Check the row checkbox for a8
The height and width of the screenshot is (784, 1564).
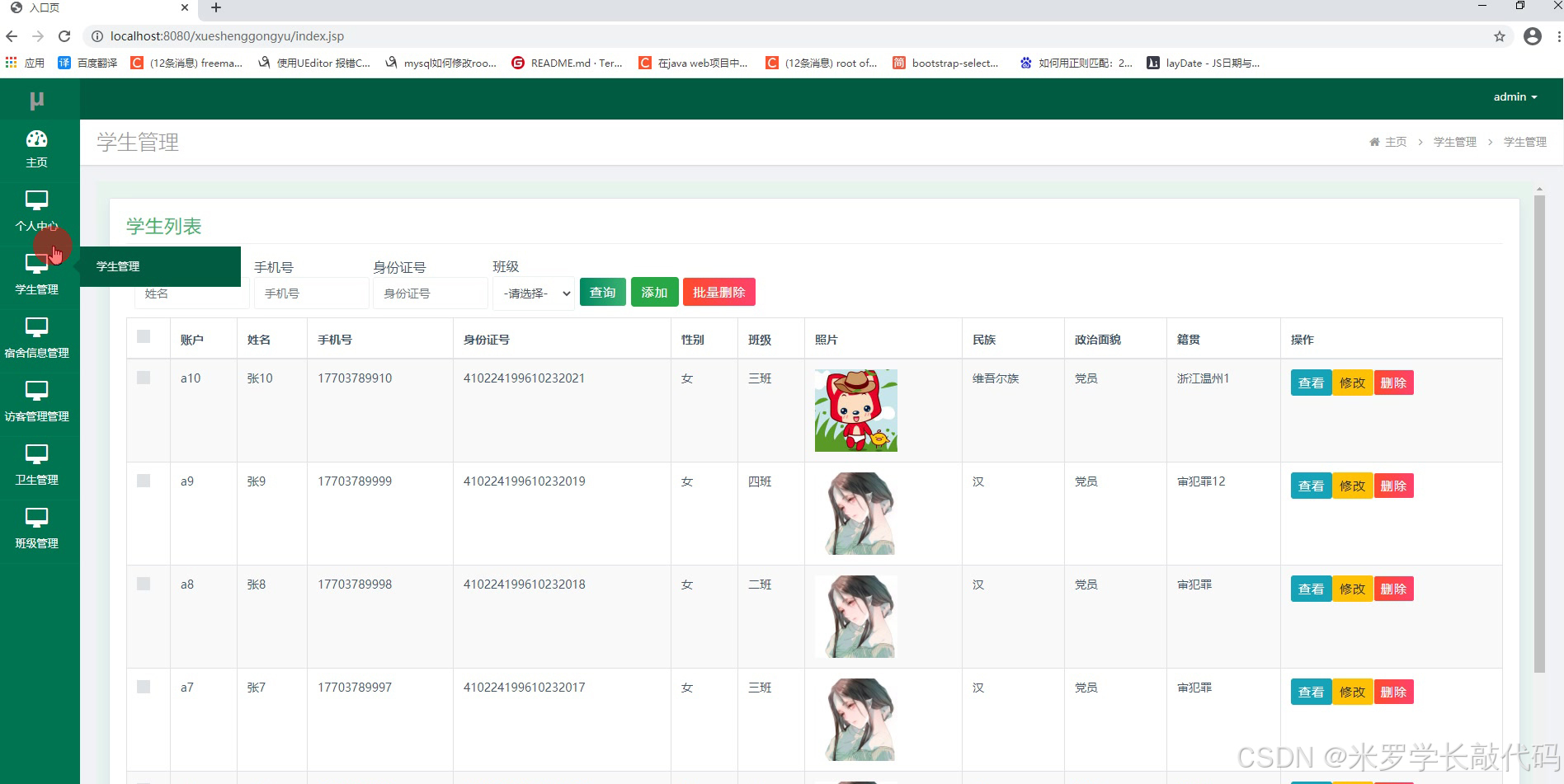[x=144, y=584]
